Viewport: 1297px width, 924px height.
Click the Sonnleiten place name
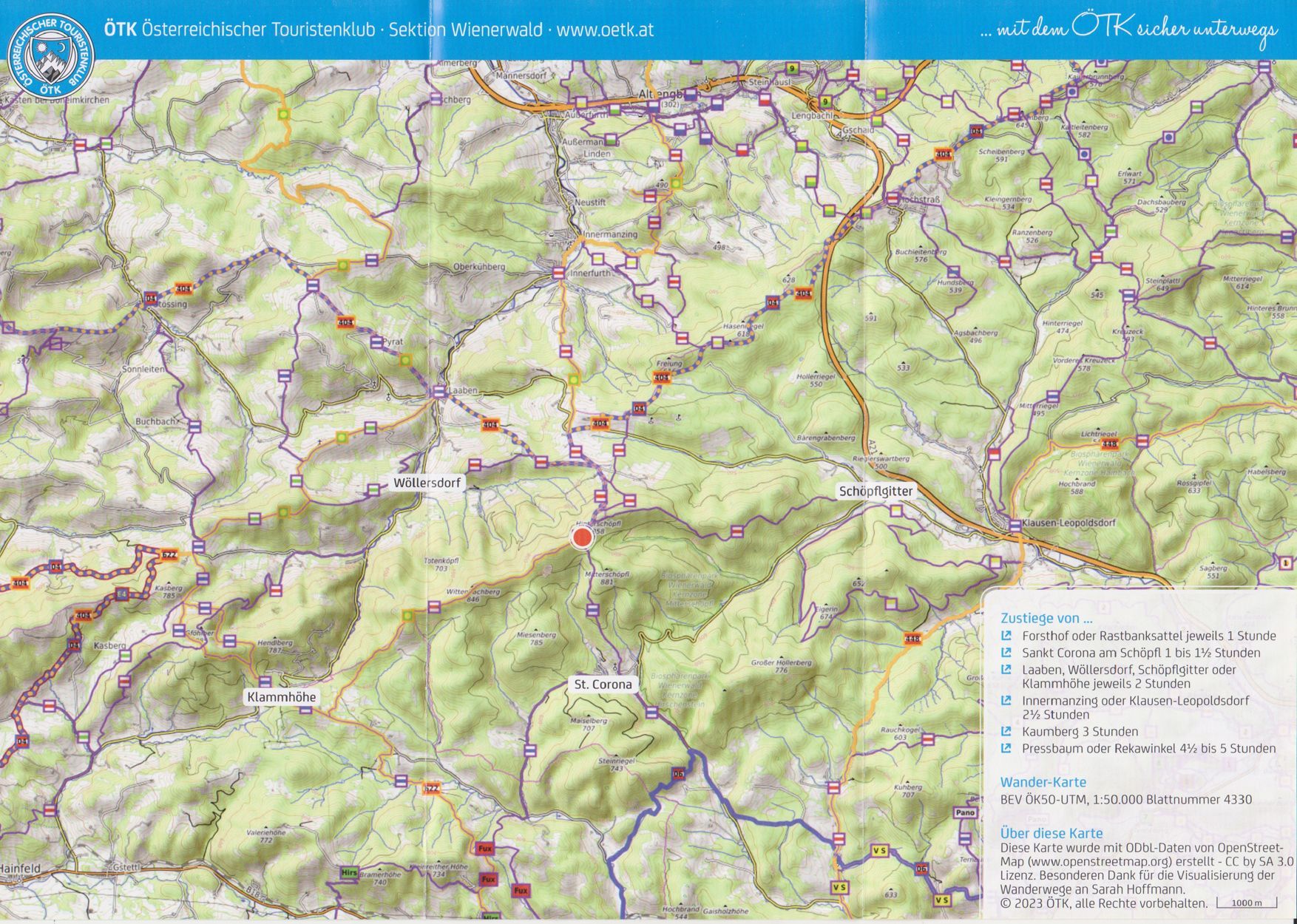pos(143,369)
